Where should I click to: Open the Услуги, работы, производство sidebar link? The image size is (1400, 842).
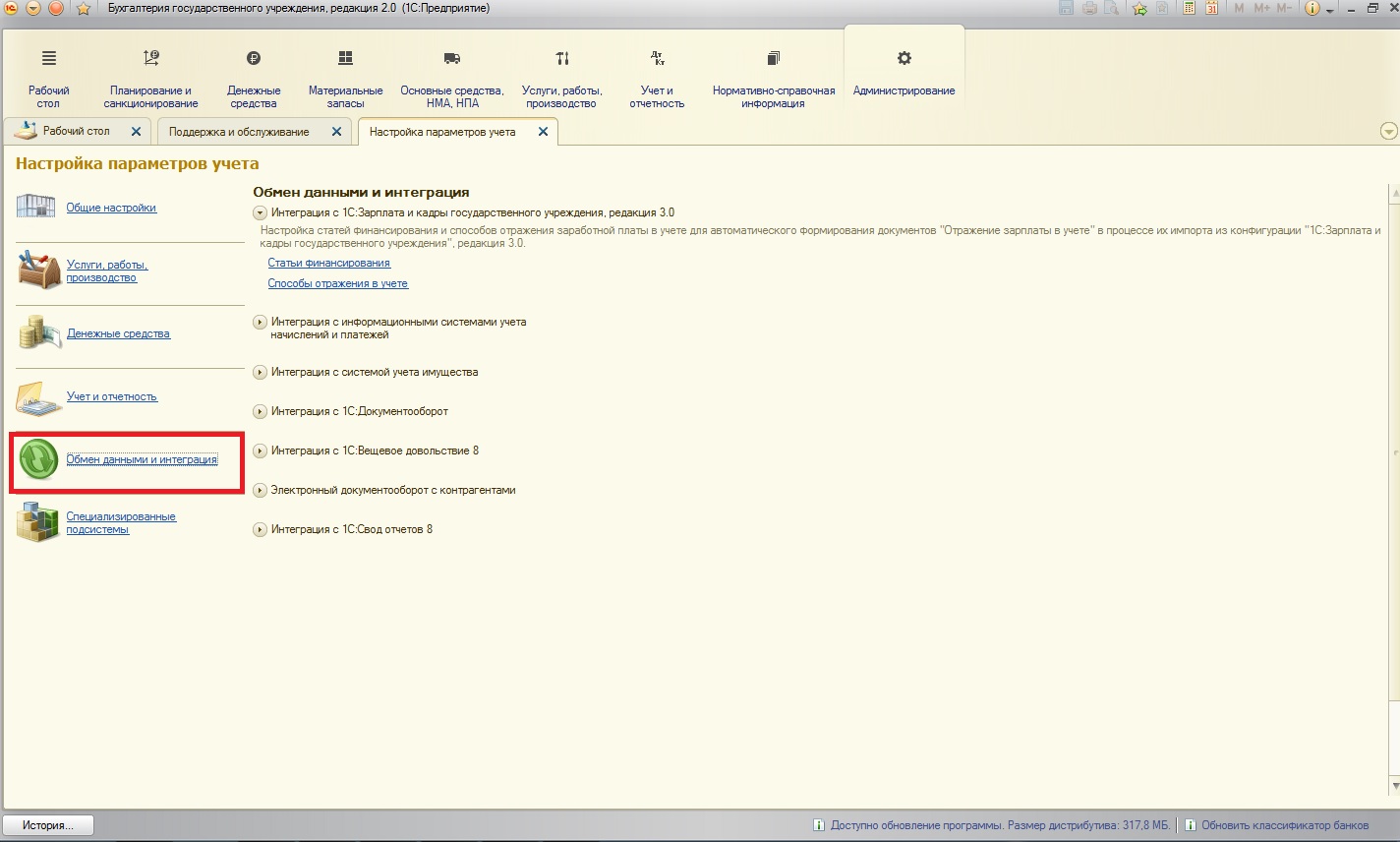(x=106, y=271)
